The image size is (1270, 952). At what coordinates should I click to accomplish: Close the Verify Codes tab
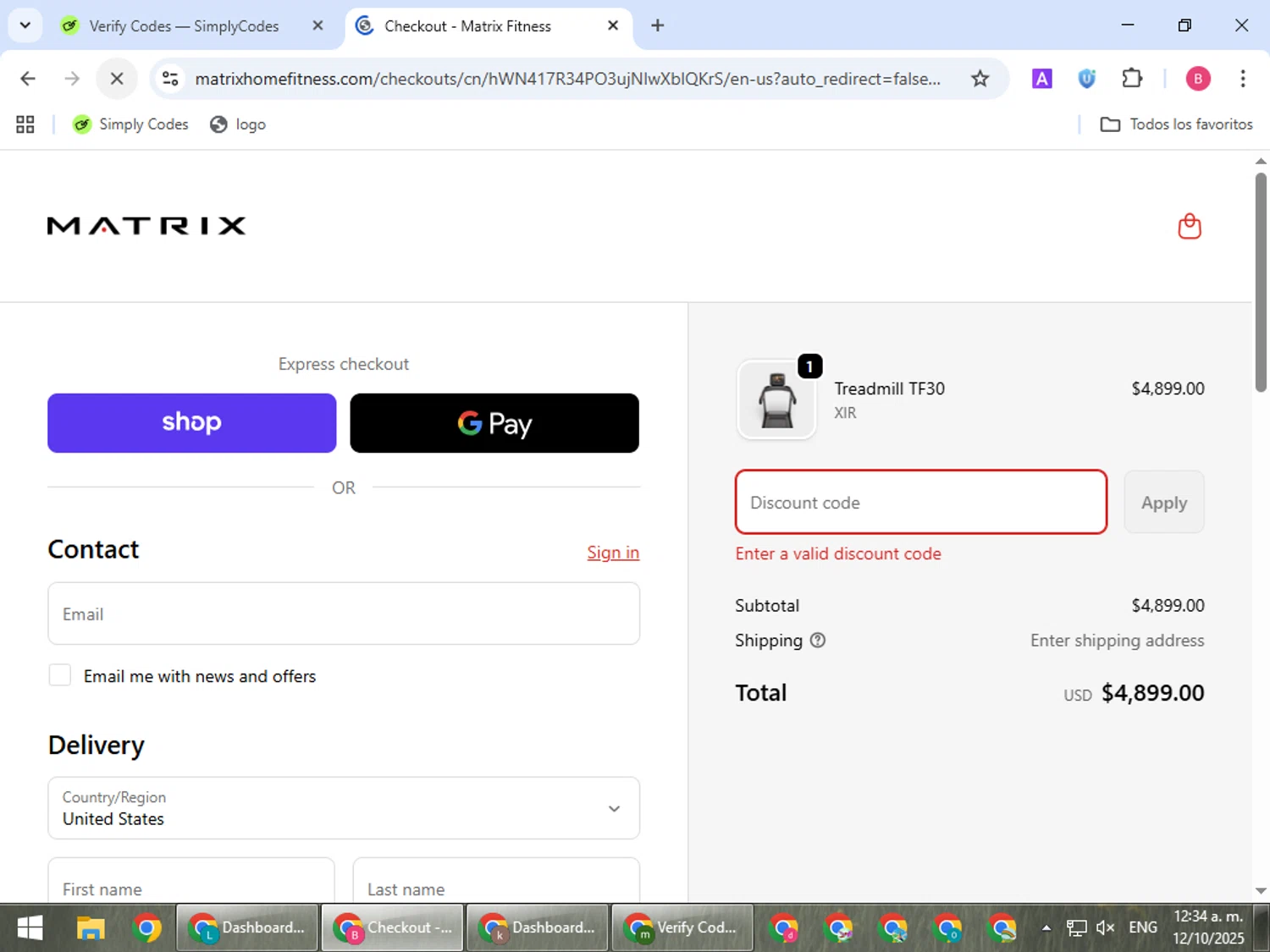[x=317, y=25]
